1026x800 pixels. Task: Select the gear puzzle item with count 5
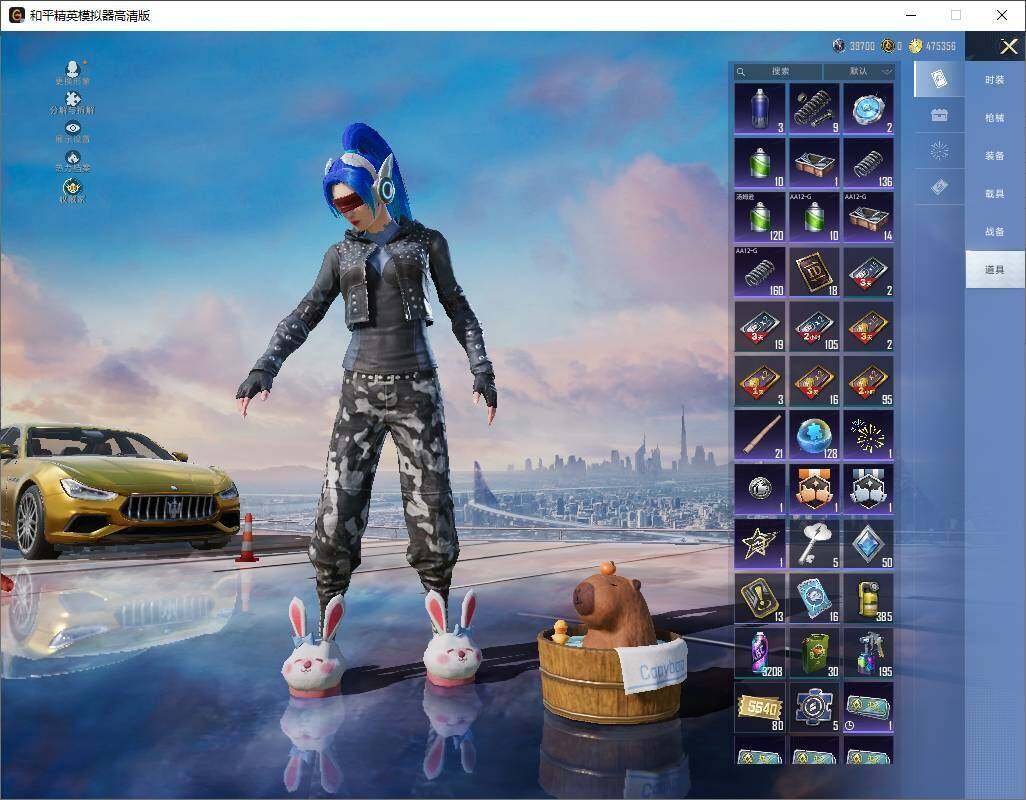[814, 707]
